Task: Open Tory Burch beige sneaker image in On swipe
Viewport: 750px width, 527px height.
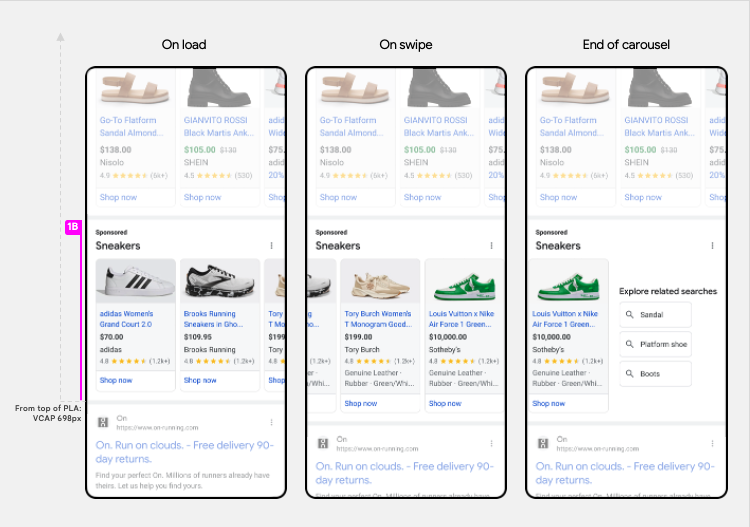Action: coord(380,281)
